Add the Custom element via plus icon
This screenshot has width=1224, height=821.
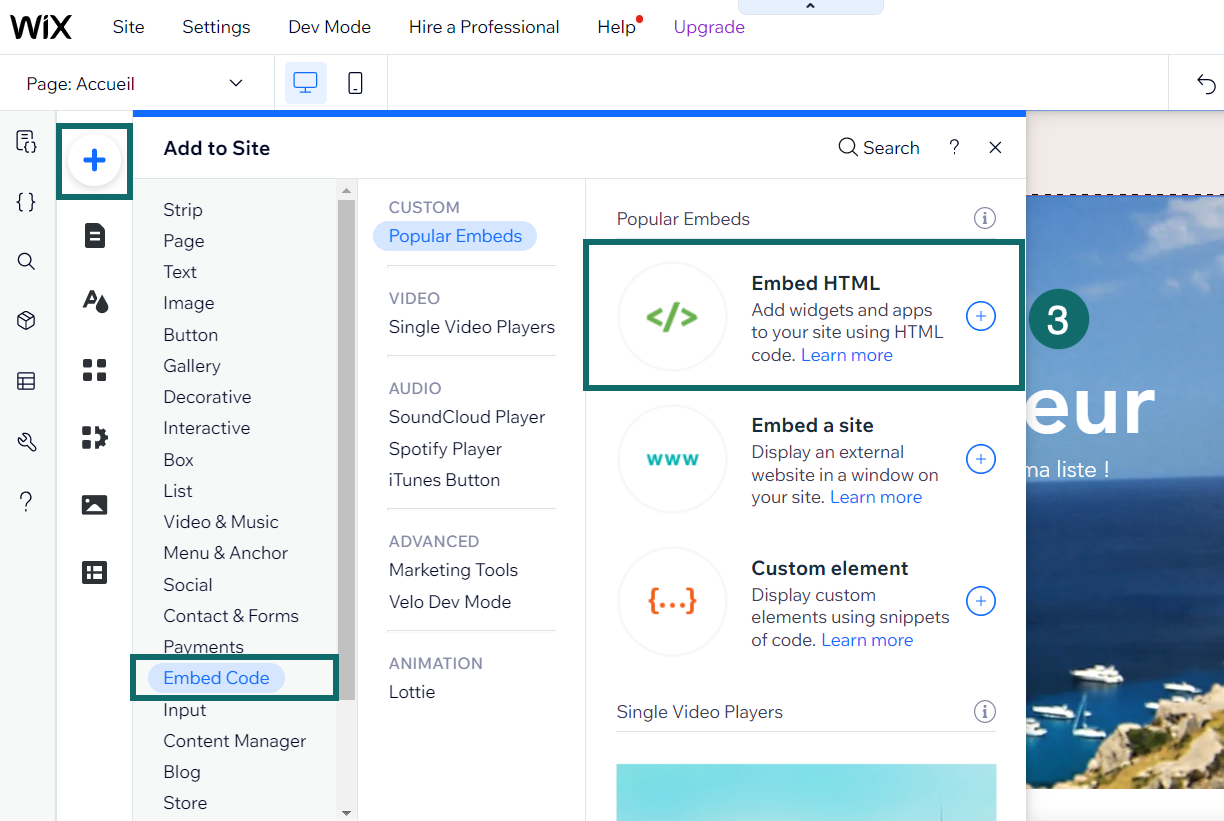pyautogui.click(x=980, y=601)
